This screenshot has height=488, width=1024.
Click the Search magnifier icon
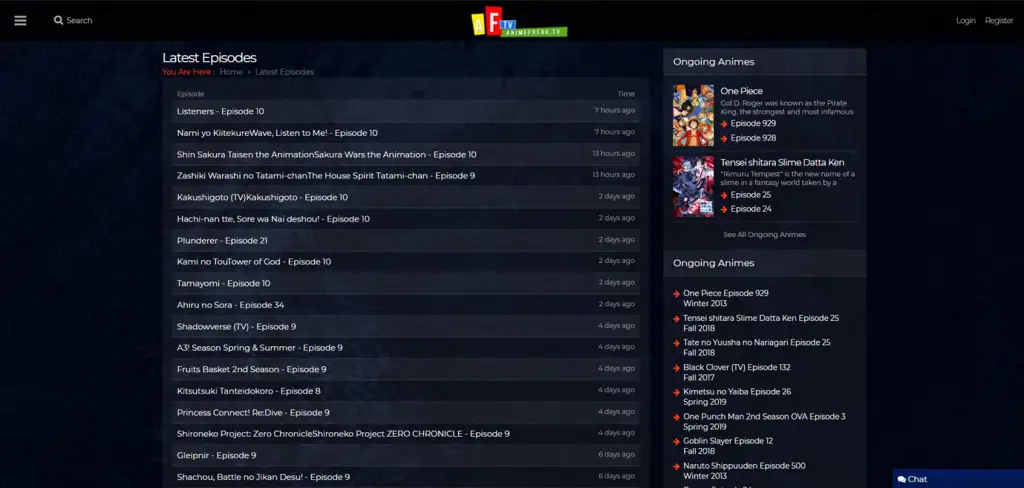(59, 20)
